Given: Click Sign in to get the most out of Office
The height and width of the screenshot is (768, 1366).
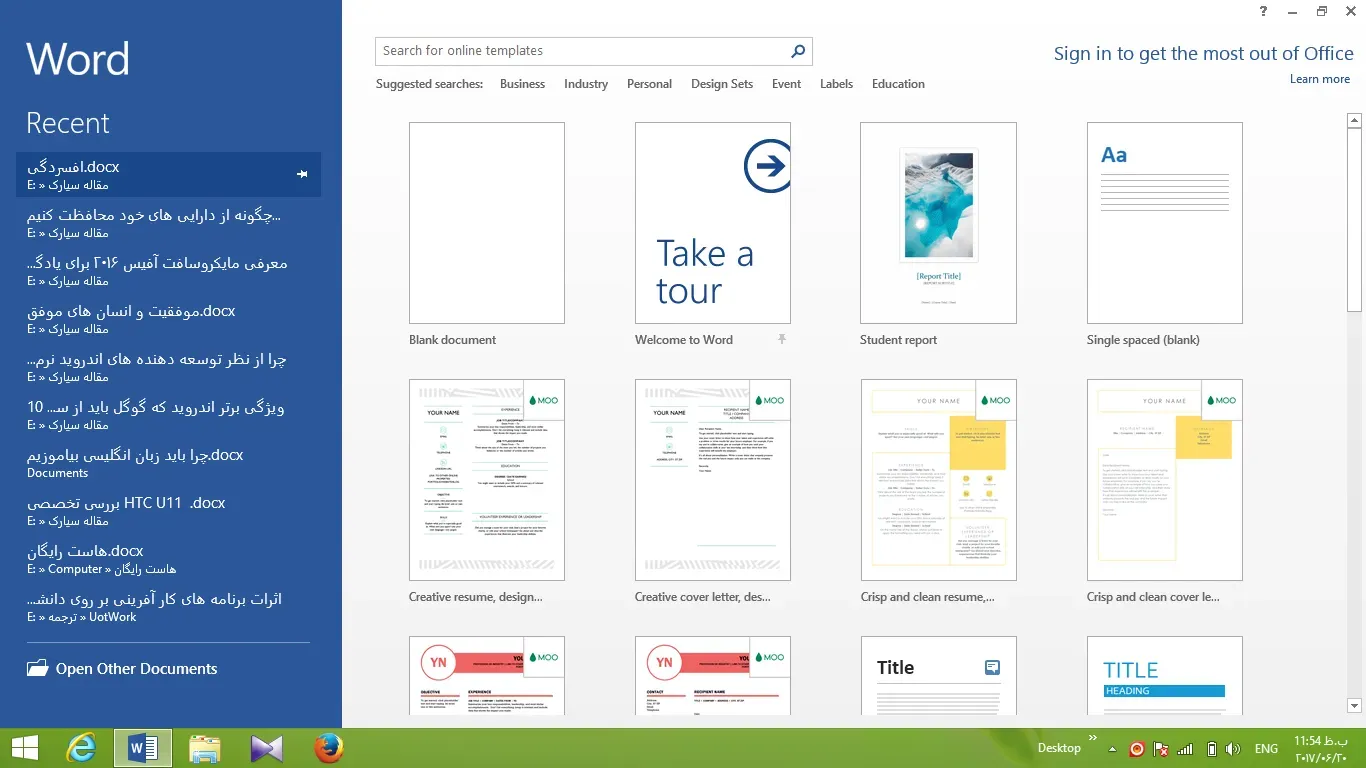Looking at the screenshot, I should 1203,54.
